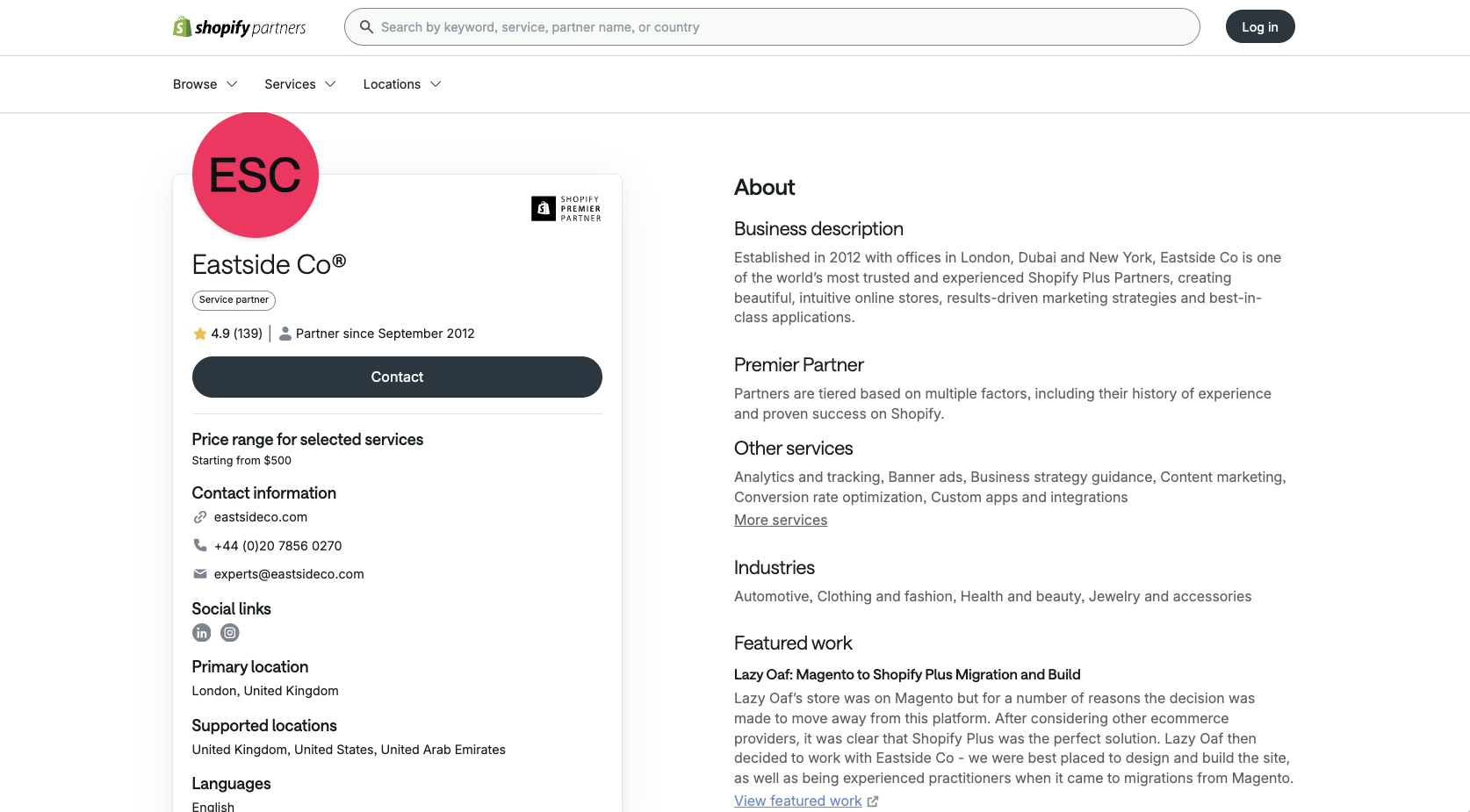The image size is (1470, 812).
Task: Expand the Locations dropdown menu
Action: click(x=402, y=84)
